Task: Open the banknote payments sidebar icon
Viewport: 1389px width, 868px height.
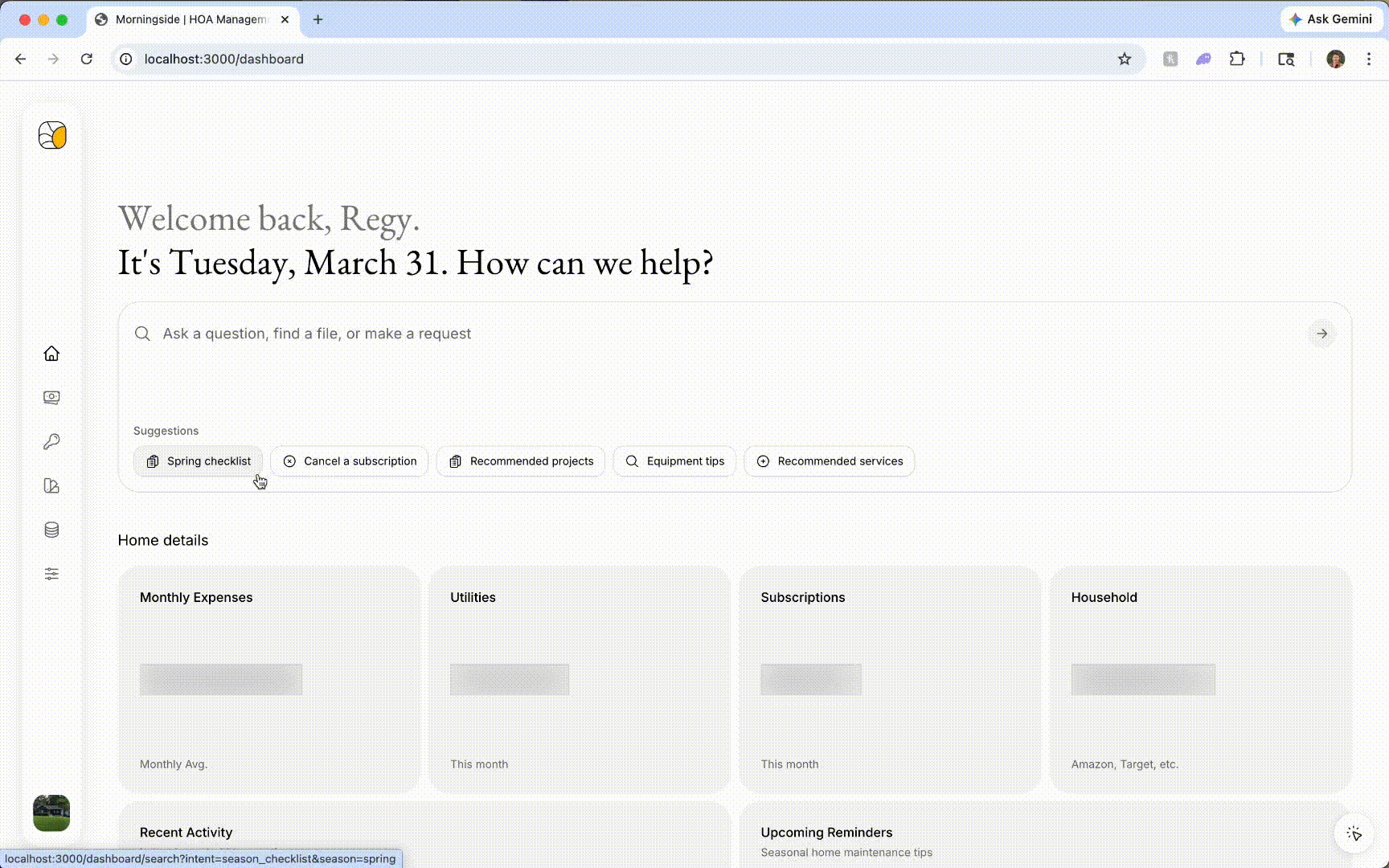Action: pyautogui.click(x=51, y=398)
